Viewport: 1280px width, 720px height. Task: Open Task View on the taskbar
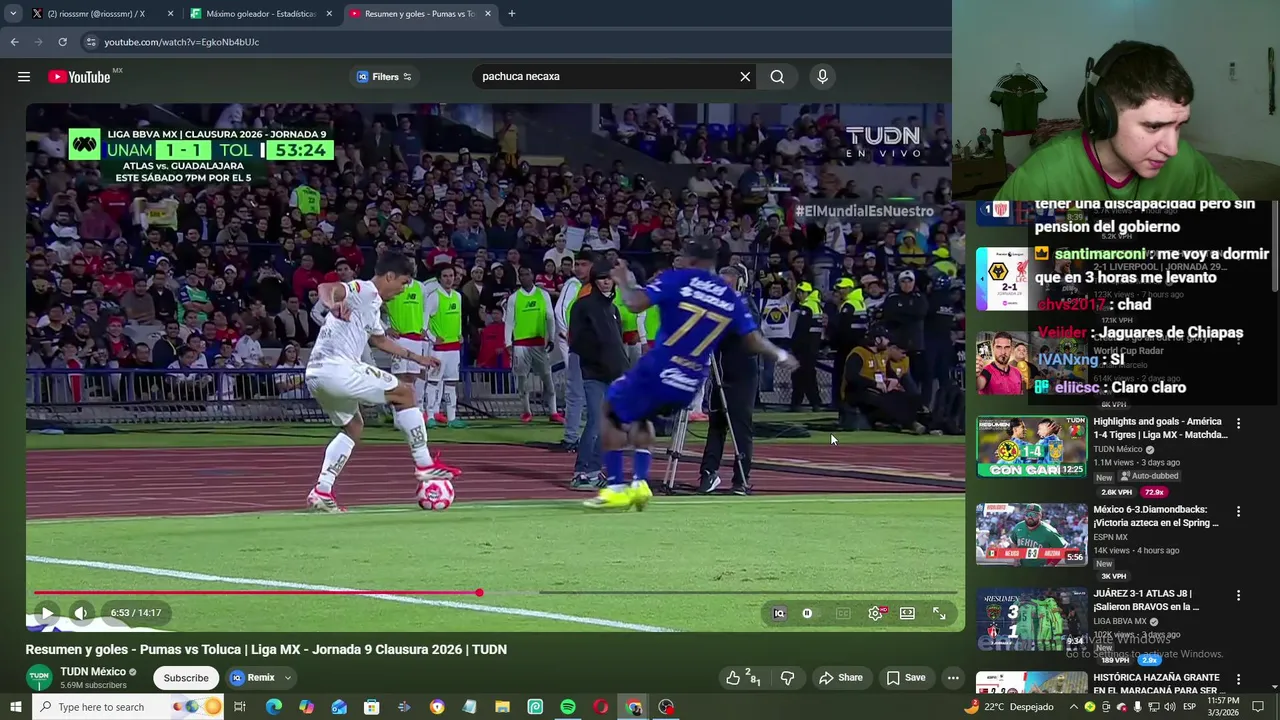click(x=240, y=707)
